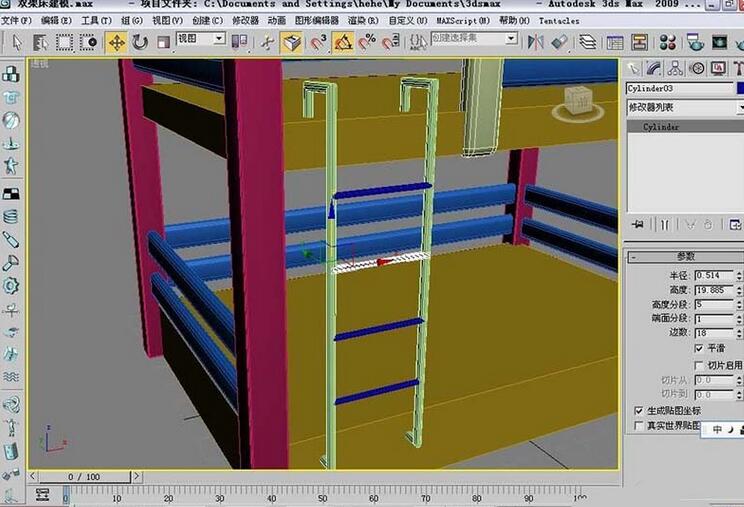
Task: Open the 视图 reference coordinate dropdown
Action: point(200,38)
